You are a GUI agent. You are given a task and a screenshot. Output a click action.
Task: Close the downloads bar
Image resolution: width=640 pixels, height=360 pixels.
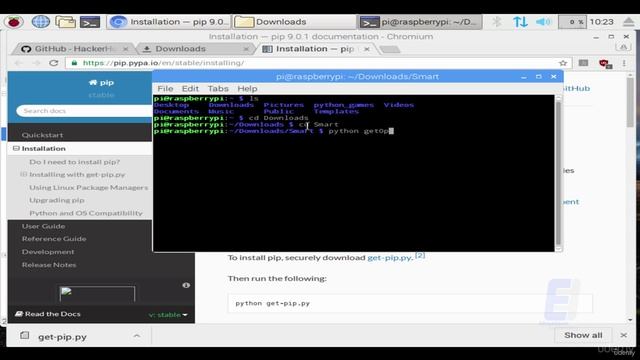pos(624,335)
